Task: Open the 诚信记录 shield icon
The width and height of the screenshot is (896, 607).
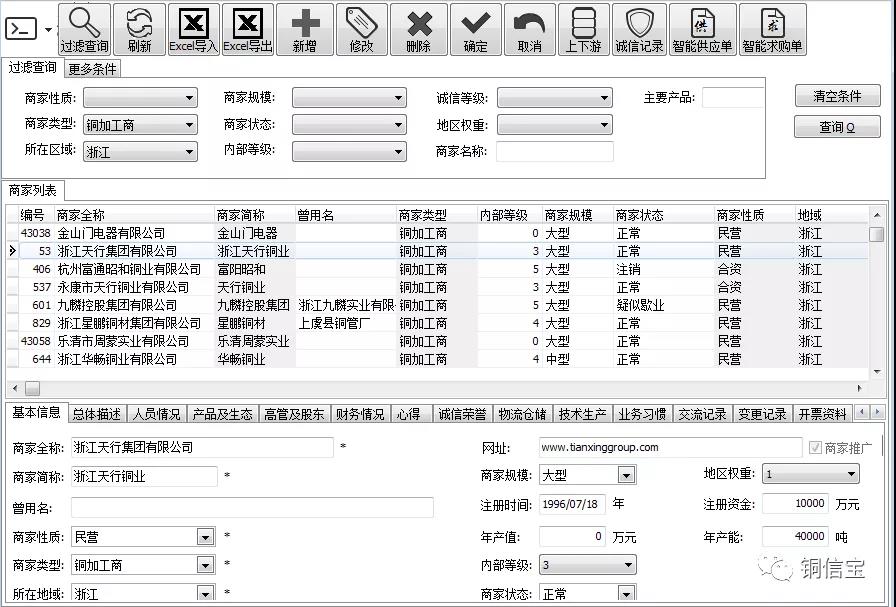Action: [x=639, y=22]
